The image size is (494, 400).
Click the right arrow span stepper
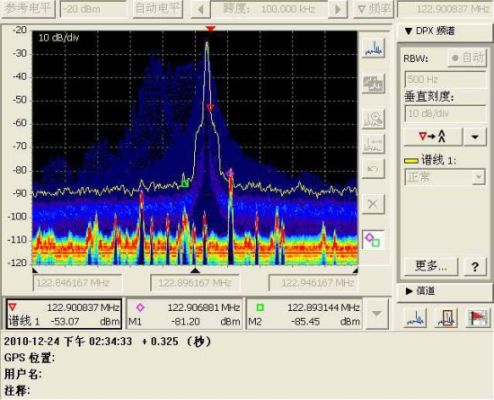click(338, 9)
